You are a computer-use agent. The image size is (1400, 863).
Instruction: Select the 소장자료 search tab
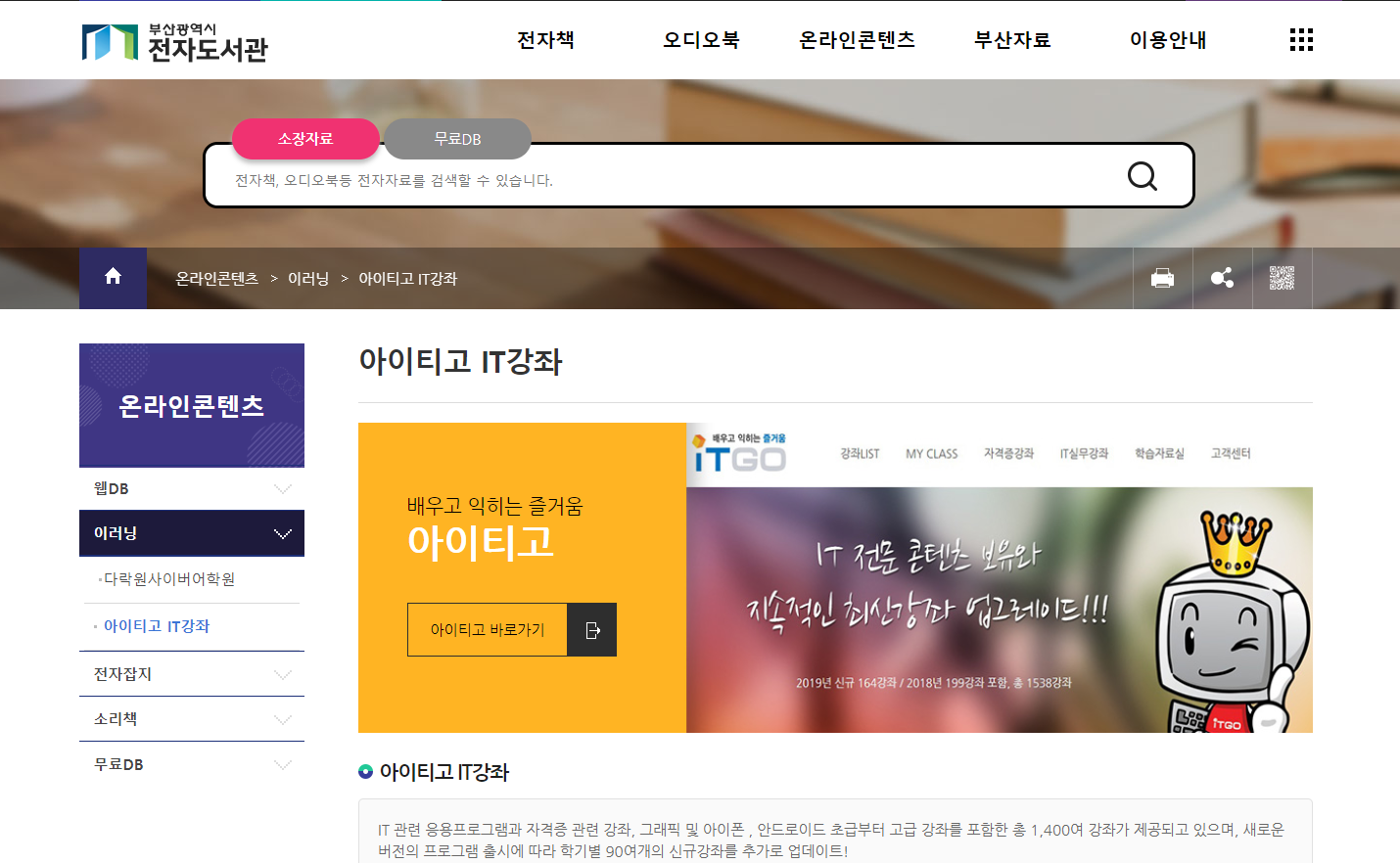tap(305, 139)
